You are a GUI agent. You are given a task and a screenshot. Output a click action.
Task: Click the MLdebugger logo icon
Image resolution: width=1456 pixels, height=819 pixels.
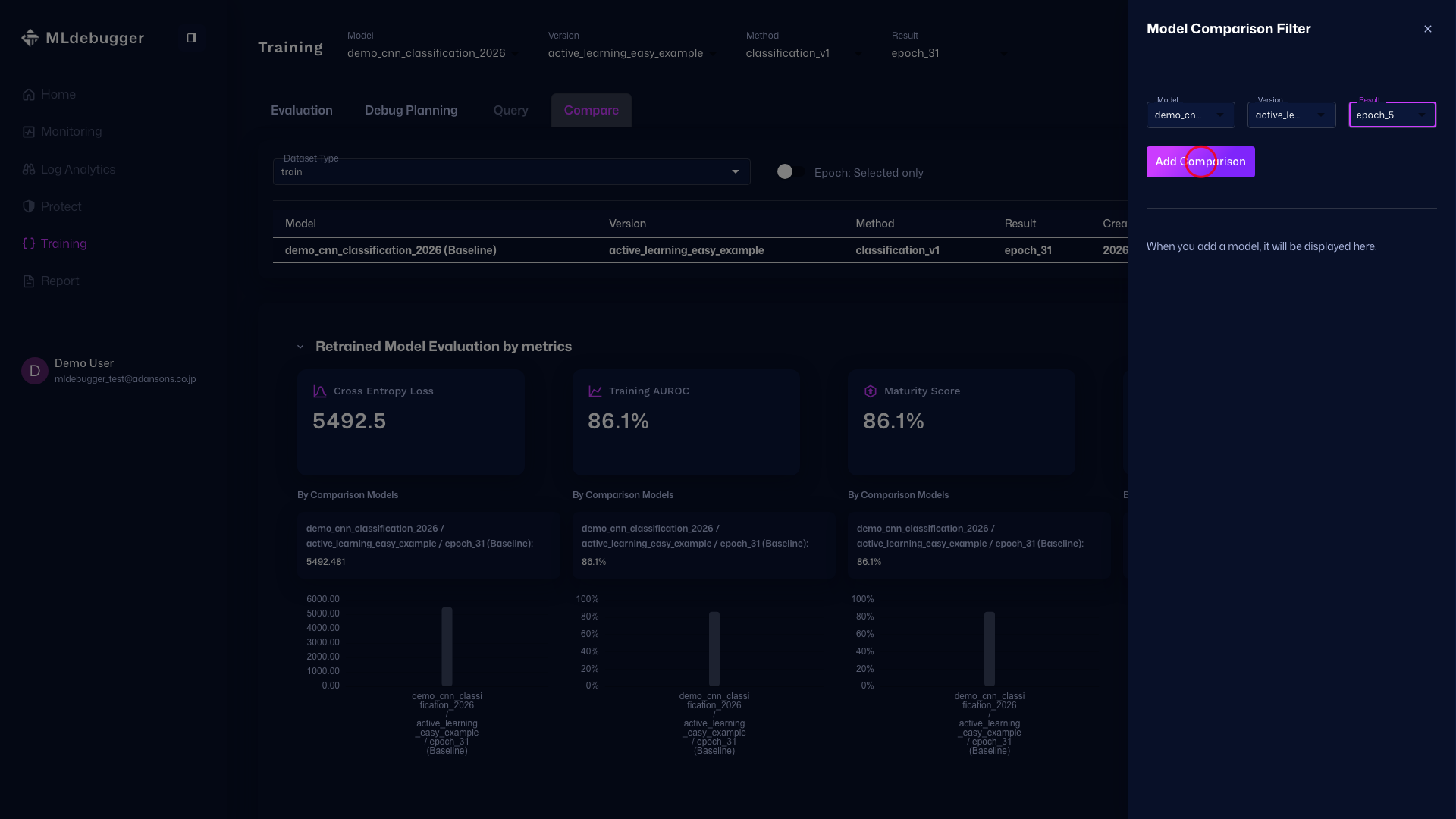coord(30,38)
